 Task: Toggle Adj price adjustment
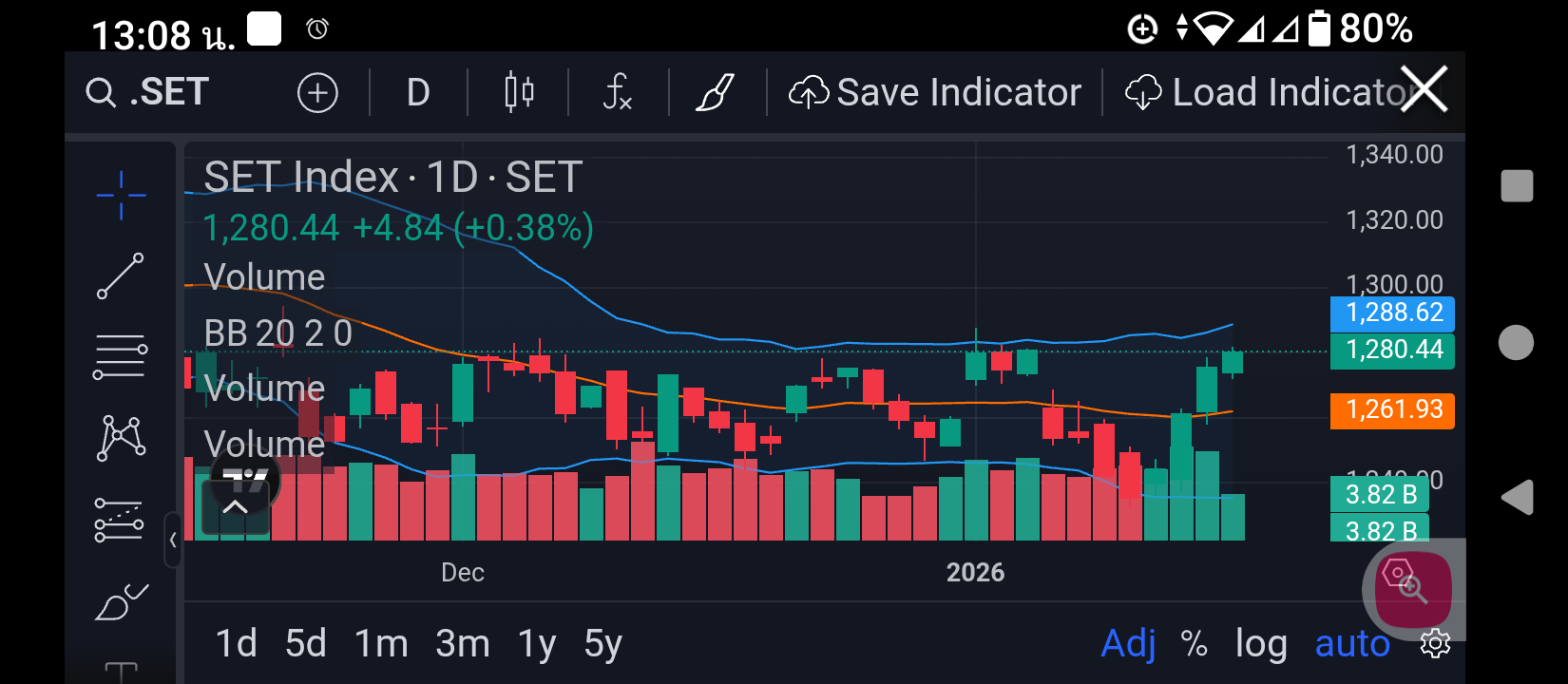coord(1129,644)
